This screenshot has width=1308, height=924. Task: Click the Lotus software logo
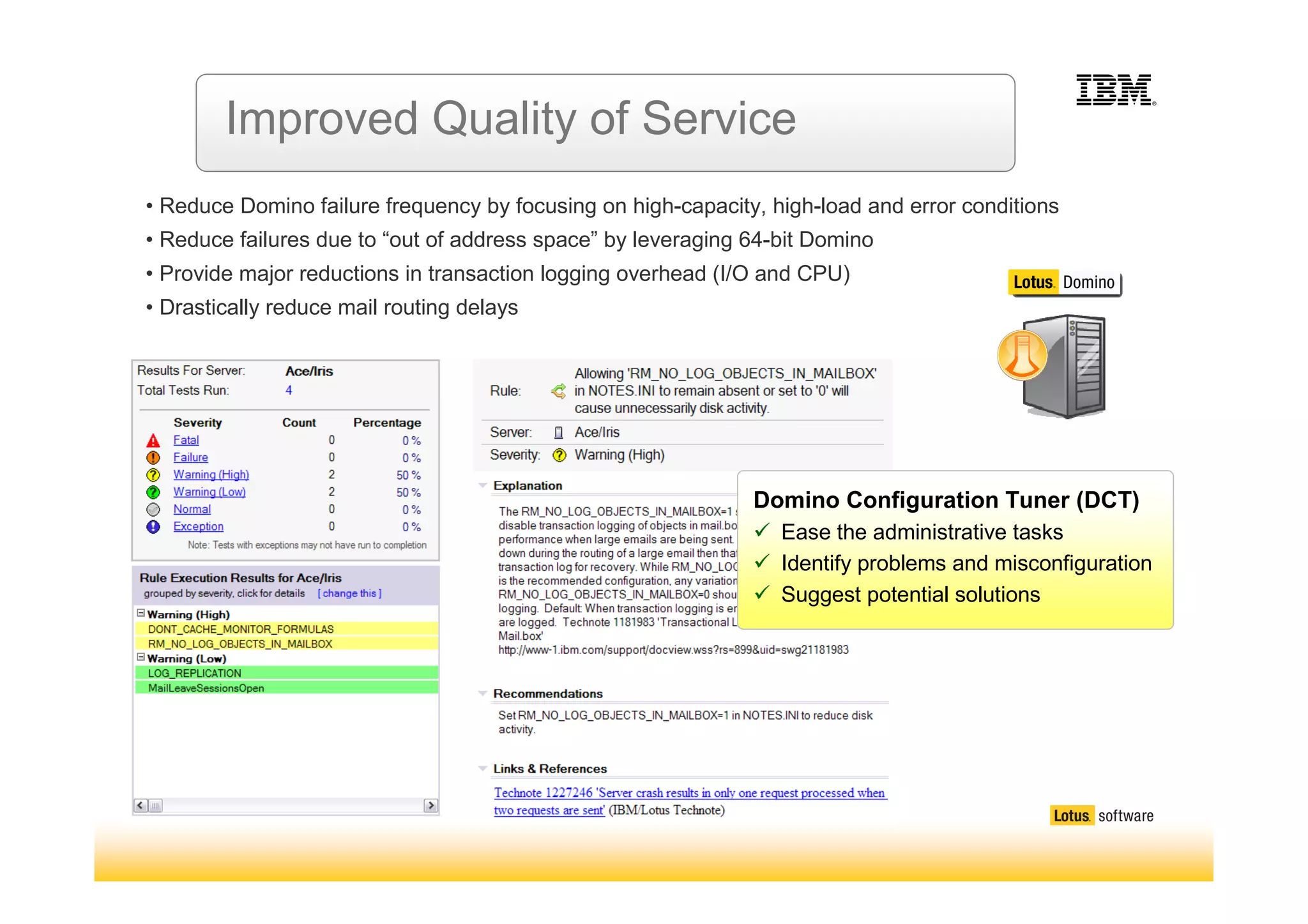tap(1102, 816)
